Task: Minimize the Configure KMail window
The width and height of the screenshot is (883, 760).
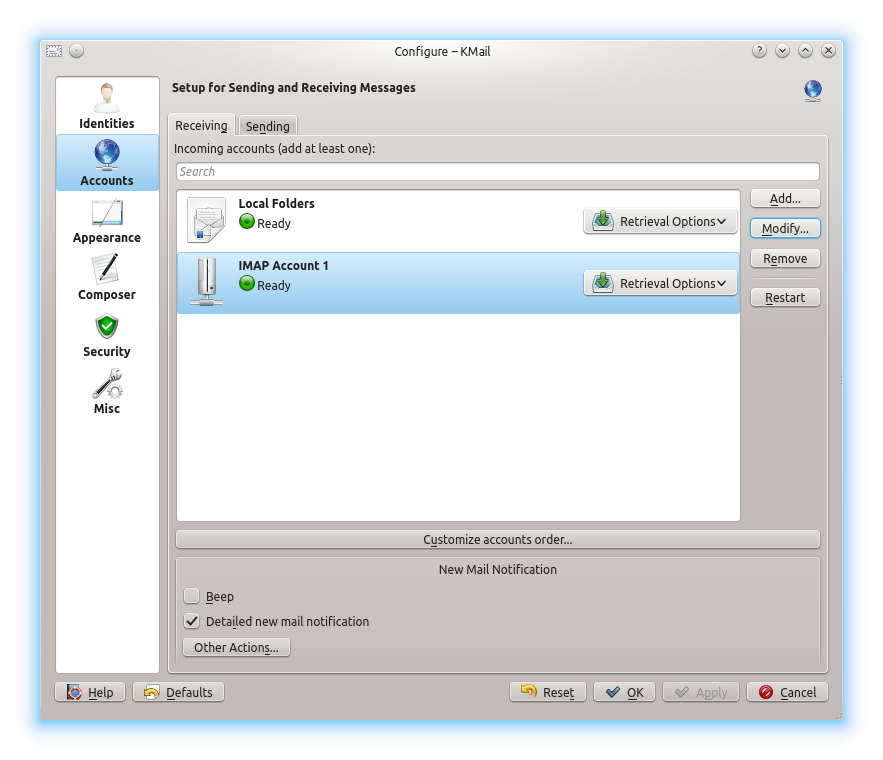Action: (782, 51)
